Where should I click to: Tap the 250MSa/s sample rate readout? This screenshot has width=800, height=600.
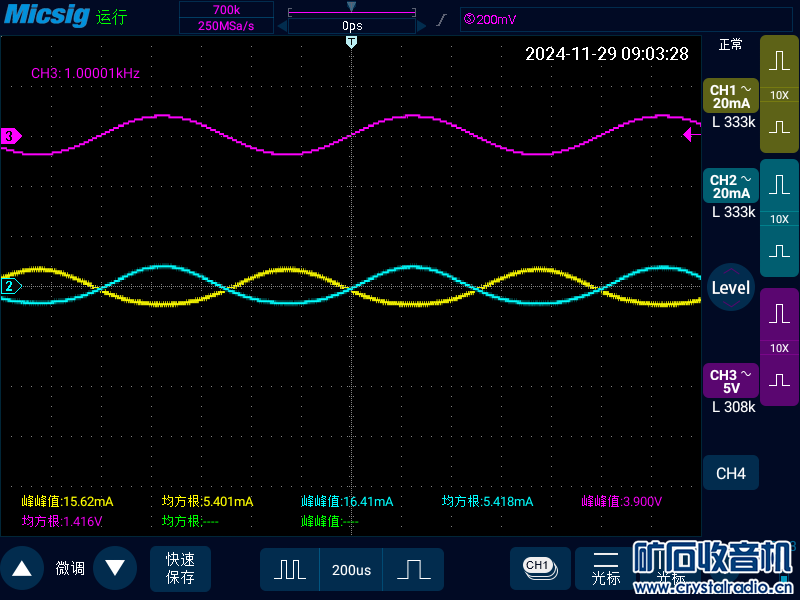[227, 26]
